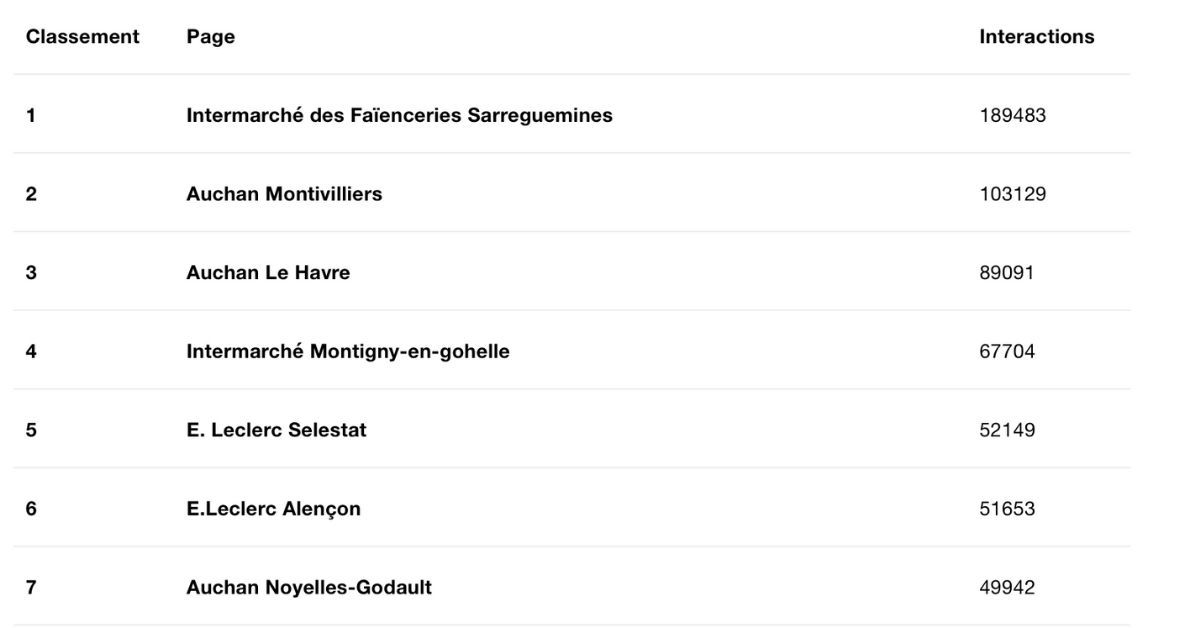Click the interactions value 189483
1200x628 pixels.
(1012, 115)
